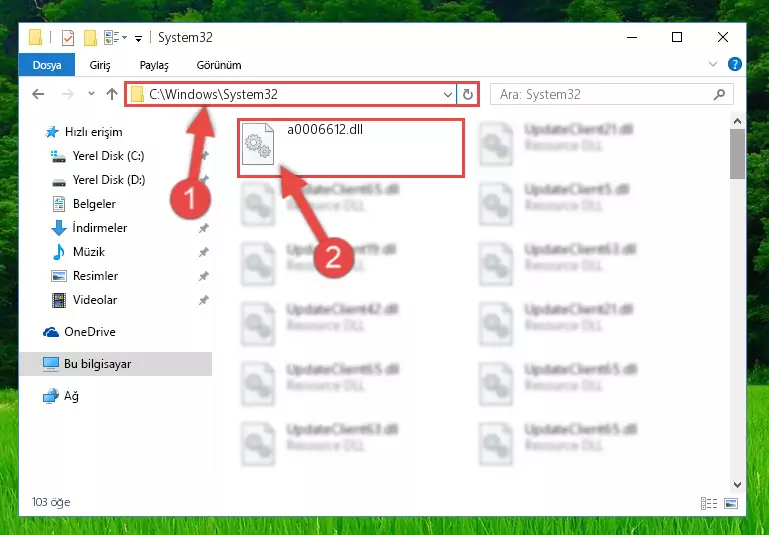This screenshot has width=769, height=535.
Task: Click the star icon beside Hızlı erişim
Action: click(x=52, y=132)
